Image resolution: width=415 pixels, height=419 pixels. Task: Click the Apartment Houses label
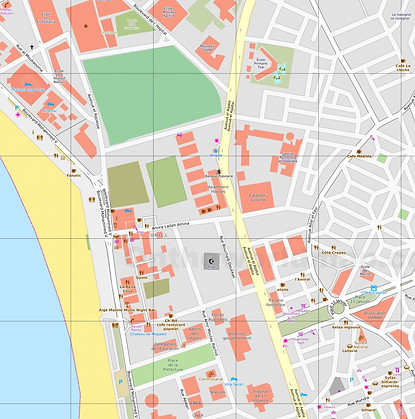point(218,189)
